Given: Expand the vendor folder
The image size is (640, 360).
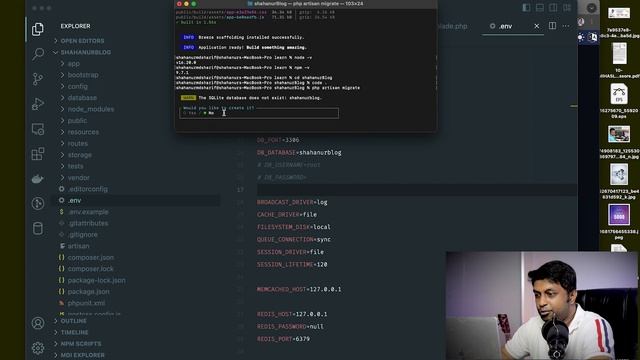Looking at the screenshot, I should (78, 178).
